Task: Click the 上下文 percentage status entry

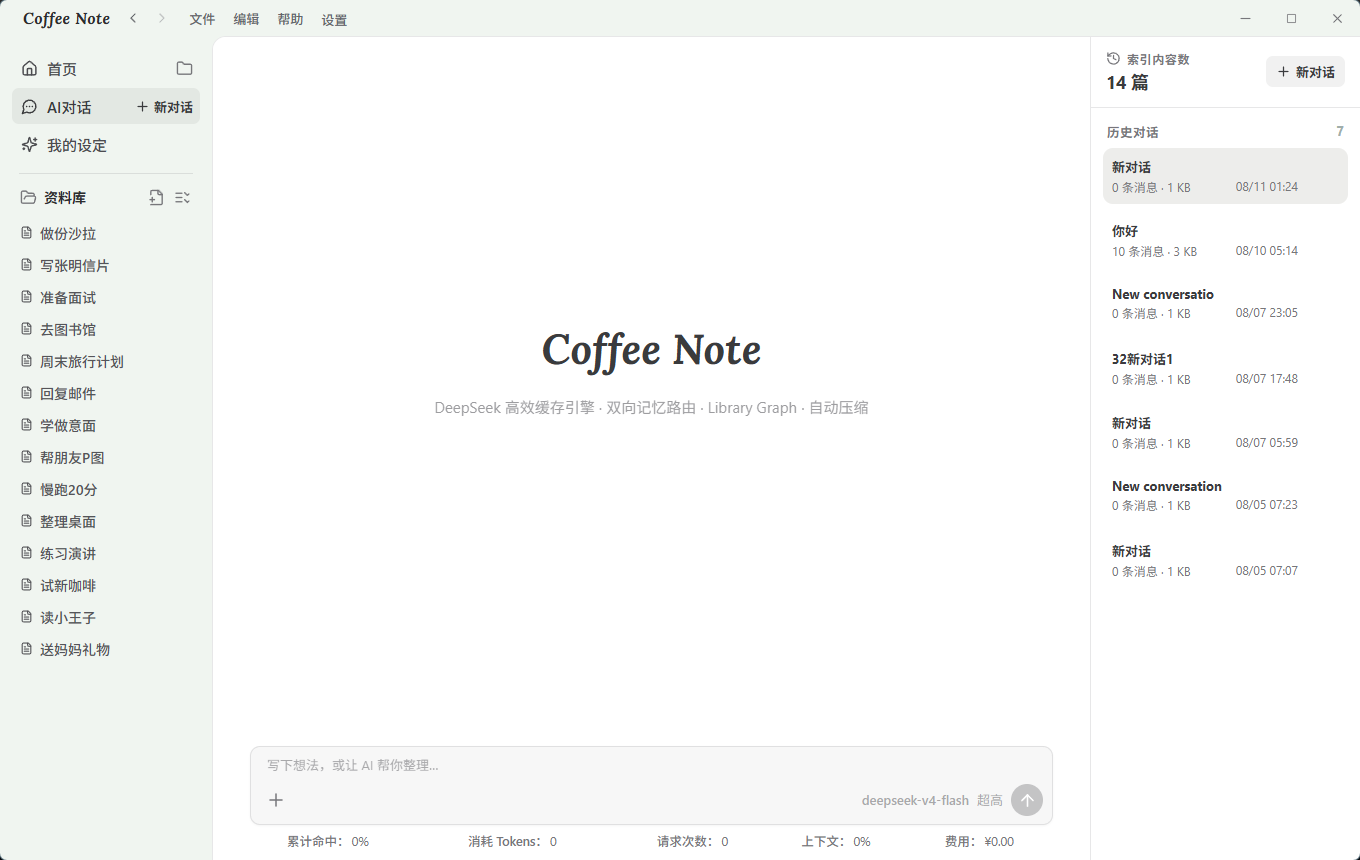Action: click(836, 842)
